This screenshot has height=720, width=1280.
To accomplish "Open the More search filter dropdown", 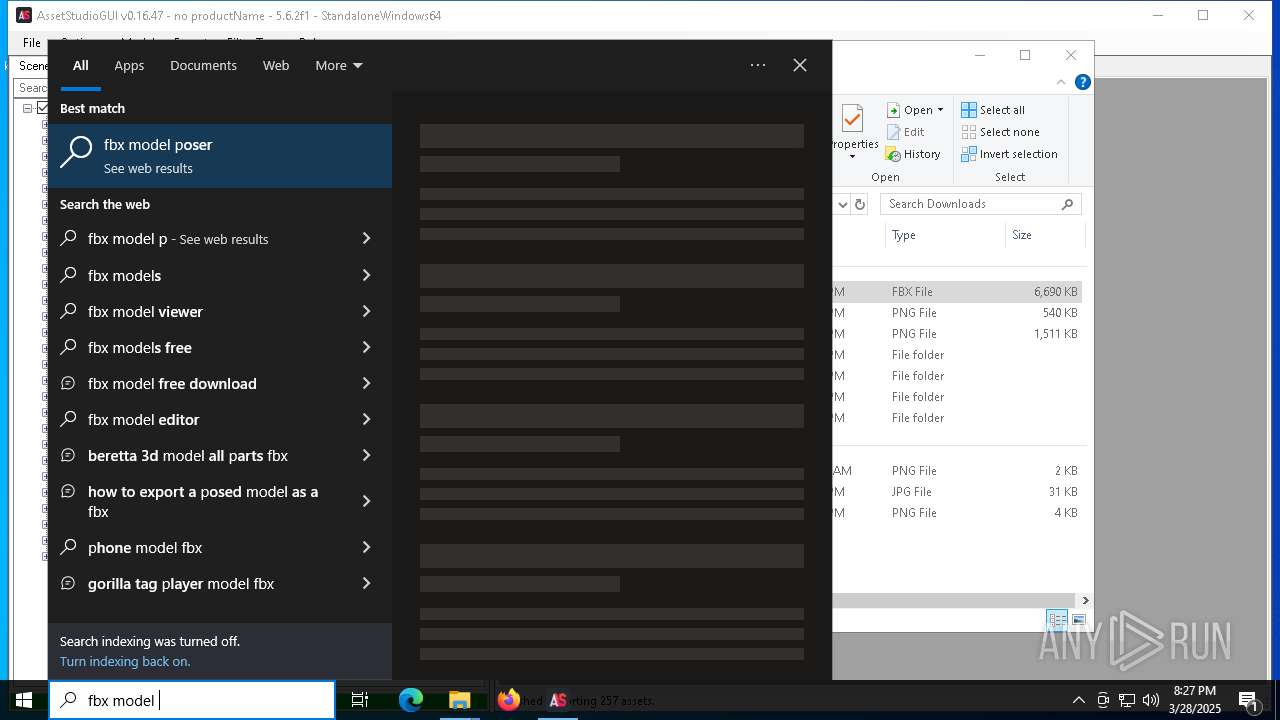I will 339,65.
